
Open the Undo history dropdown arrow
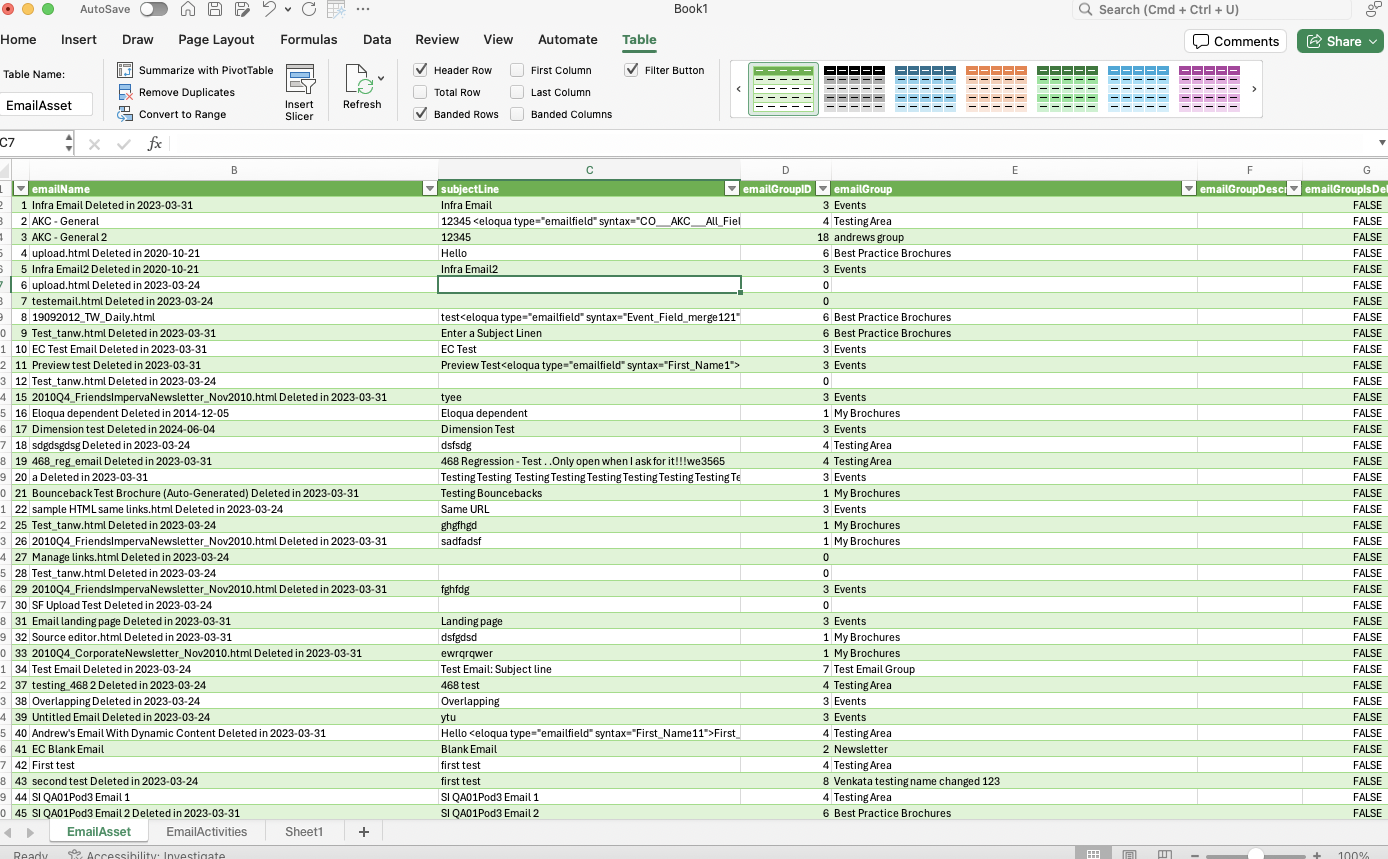pyautogui.click(x=288, y=10)
